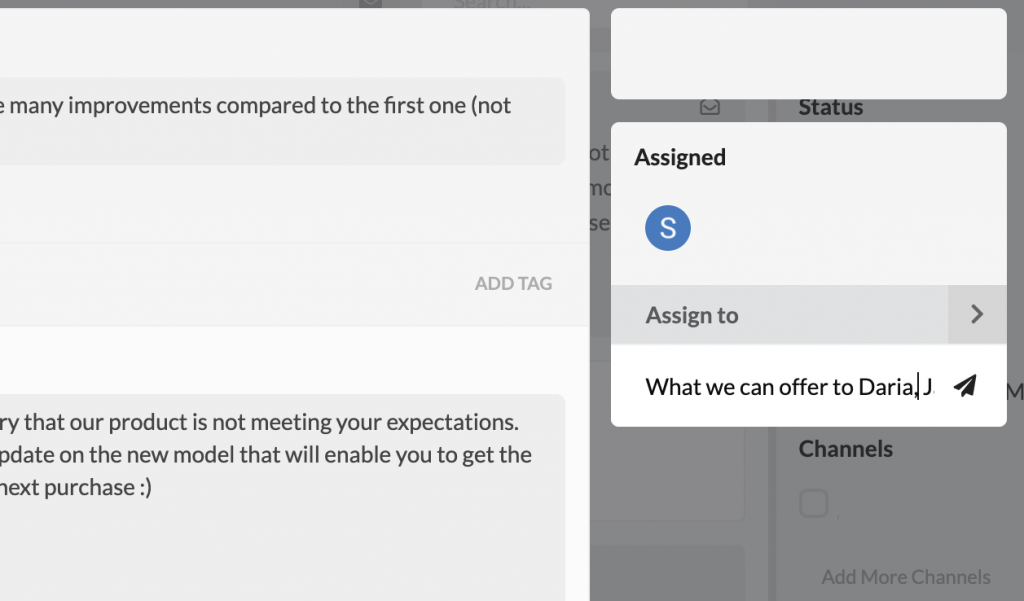This screenshot has width=1024, height=601.
Task: Click the envelope icon beside Status
Action: pyautogui.click(x=710, y=106)
